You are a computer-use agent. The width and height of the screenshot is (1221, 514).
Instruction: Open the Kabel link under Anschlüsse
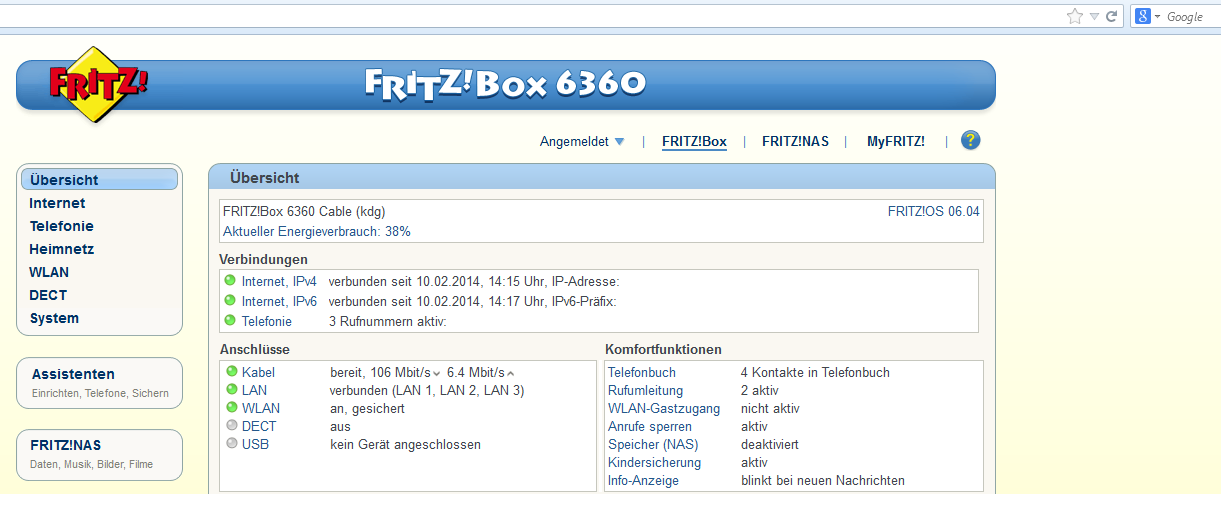[258, 372]
